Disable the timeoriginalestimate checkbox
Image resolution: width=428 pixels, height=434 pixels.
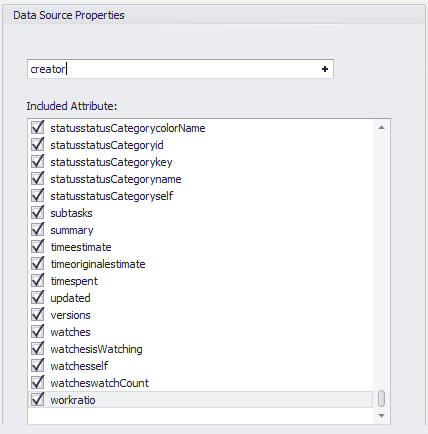click(37, 263)
